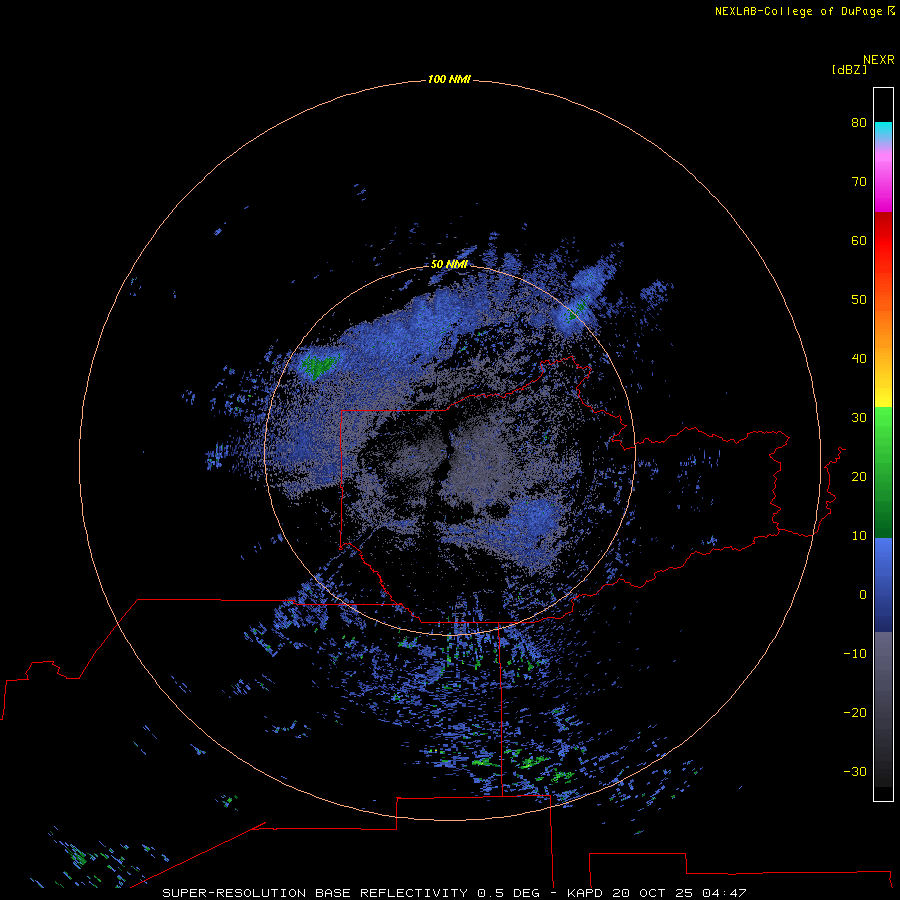Click the 50 value on the dBZ scale

859,300
